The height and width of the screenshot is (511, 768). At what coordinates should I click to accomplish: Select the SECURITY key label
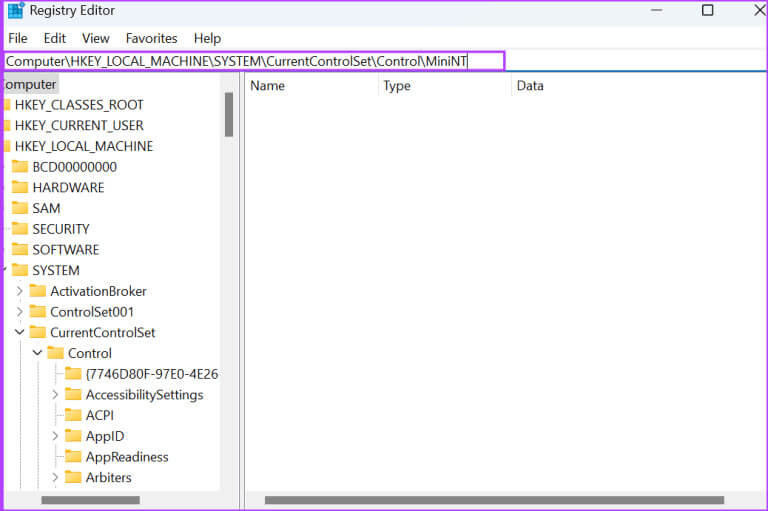pos(61,229)
